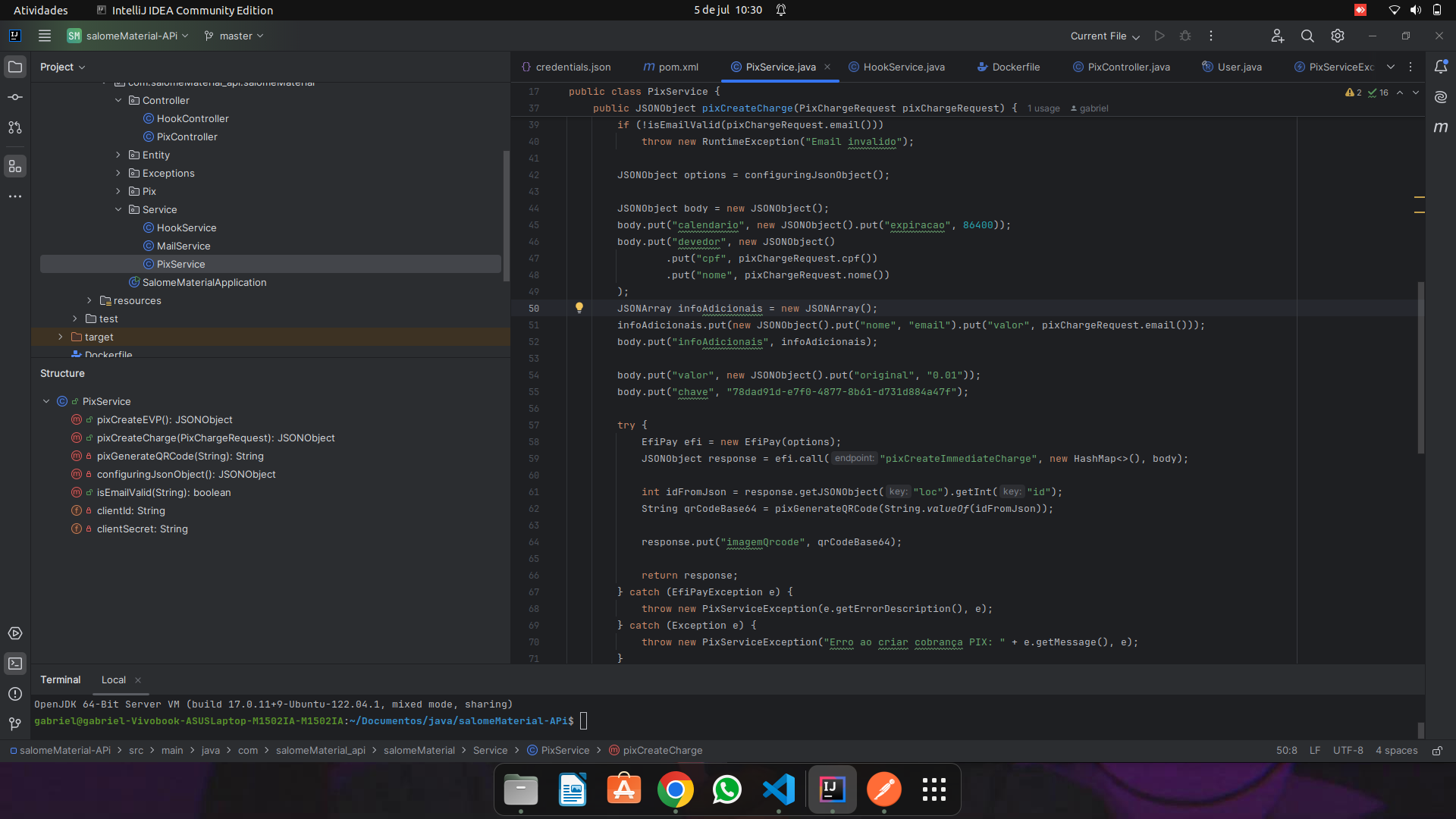The image size is (1456, 819).
Task: Click the 1 usage inlay hint
Action: (1043, 108)
